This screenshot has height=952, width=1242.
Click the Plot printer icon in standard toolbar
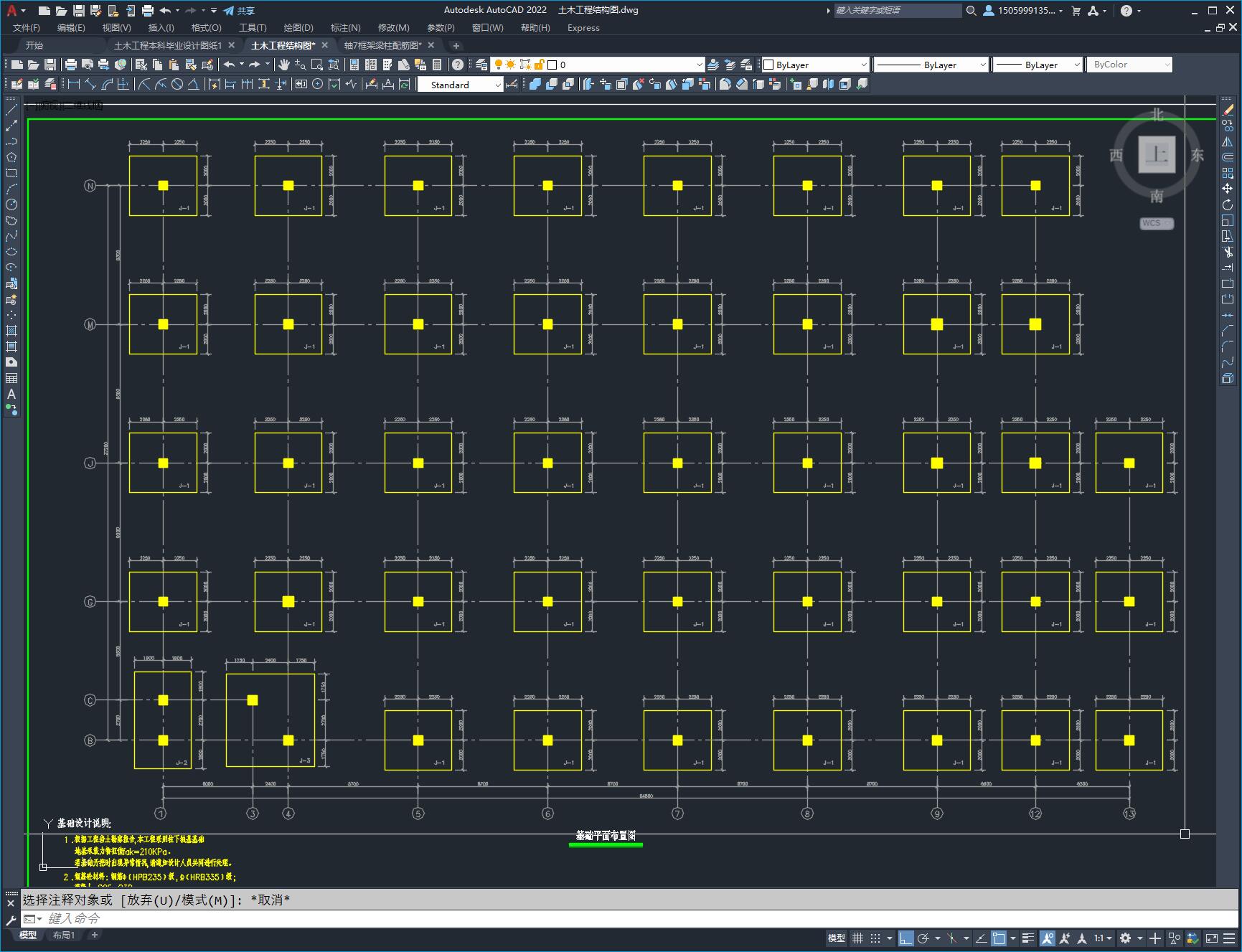click(71, 65)
